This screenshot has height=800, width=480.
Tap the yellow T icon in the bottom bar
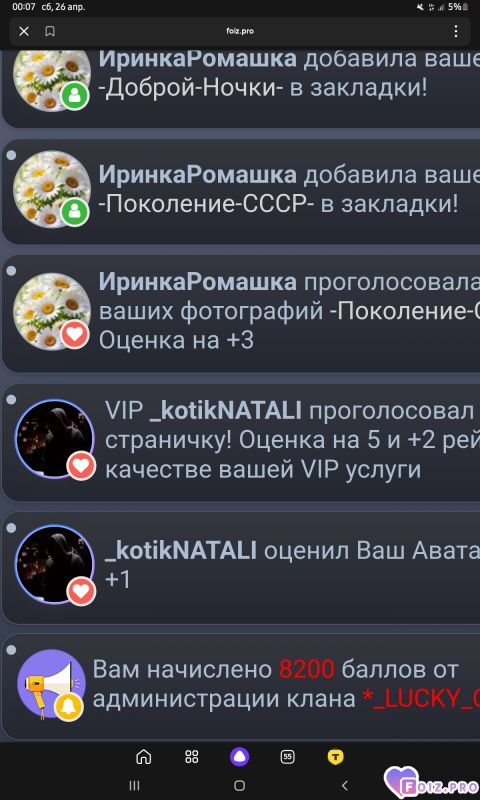coord(336,757)
